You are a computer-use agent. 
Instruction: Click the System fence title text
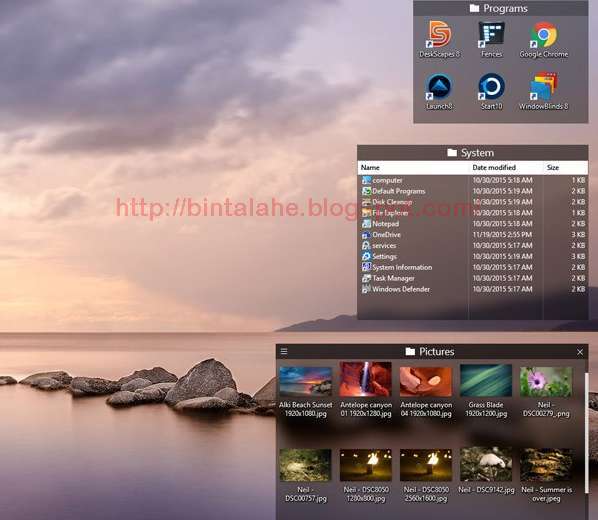(477, 153)
